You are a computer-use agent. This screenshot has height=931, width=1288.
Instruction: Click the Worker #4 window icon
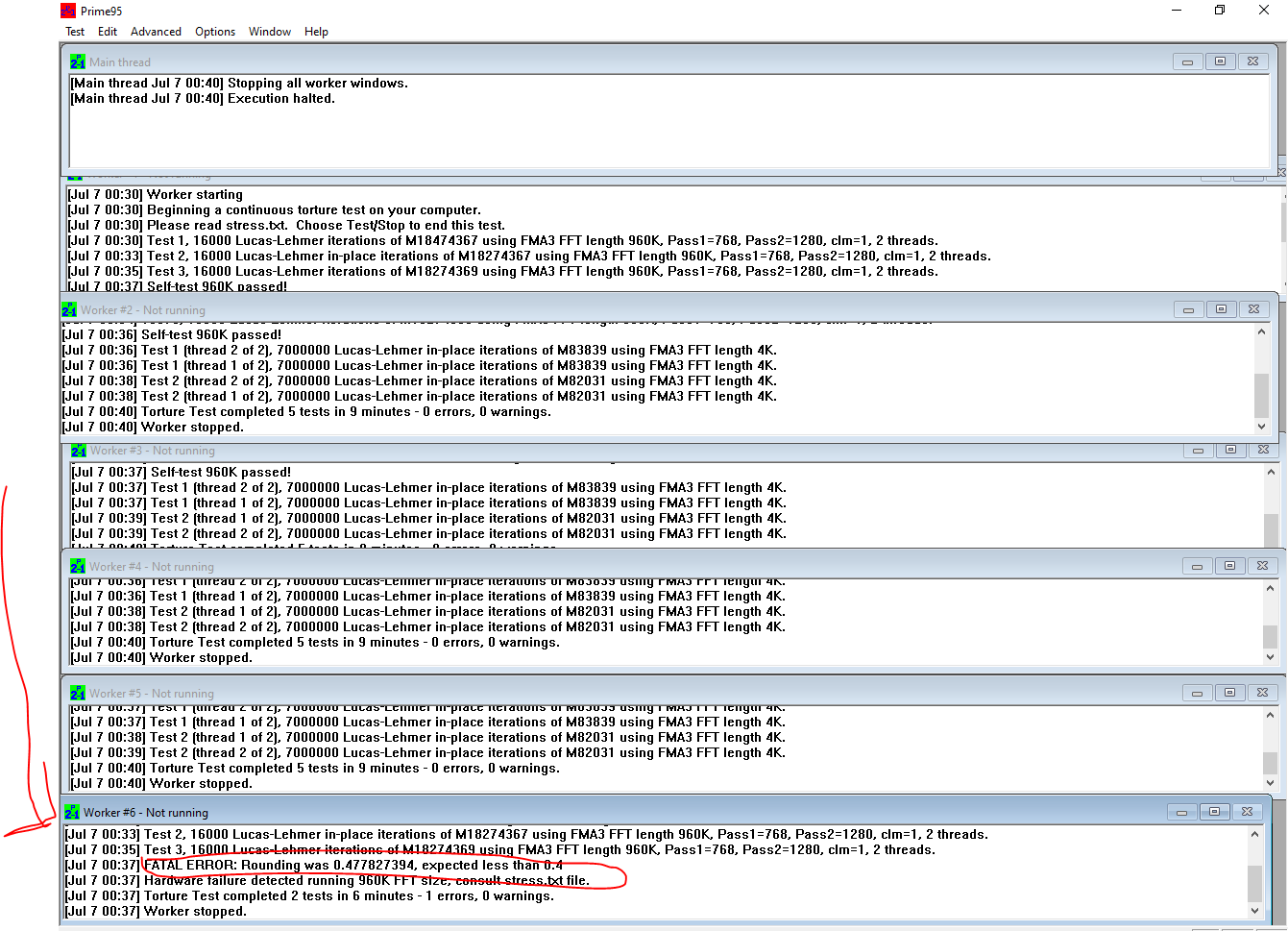[78, 566]
